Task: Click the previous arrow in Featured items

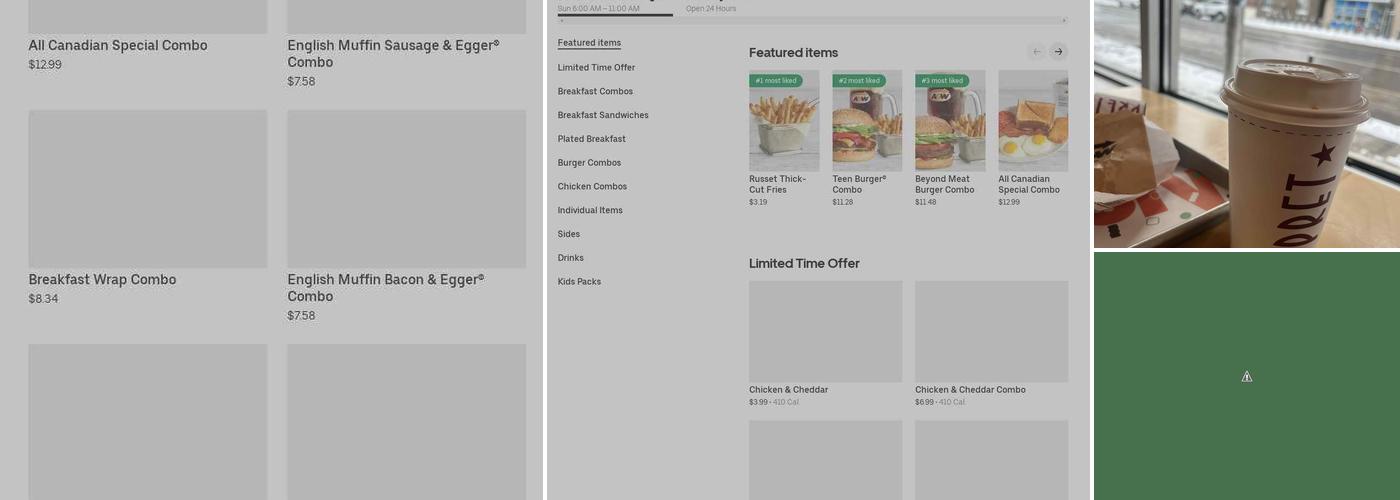Action: [x=1036, y=52]
